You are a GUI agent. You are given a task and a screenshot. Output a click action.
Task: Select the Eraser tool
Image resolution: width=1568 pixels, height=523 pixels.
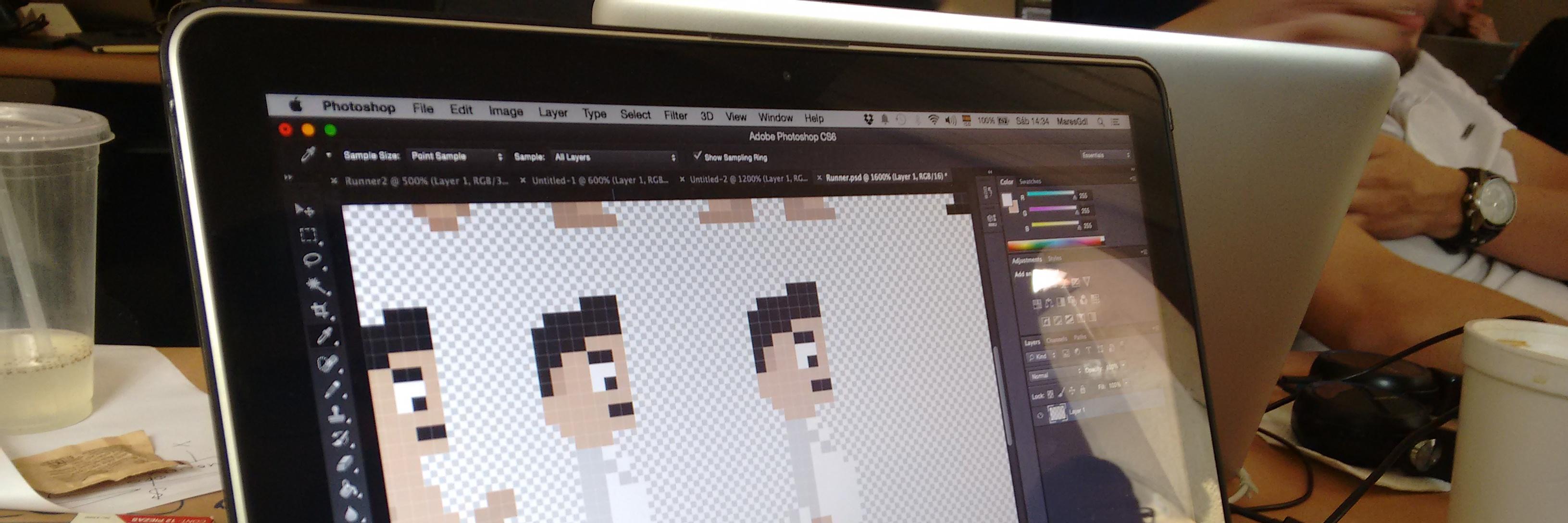(x=345, y=463)
